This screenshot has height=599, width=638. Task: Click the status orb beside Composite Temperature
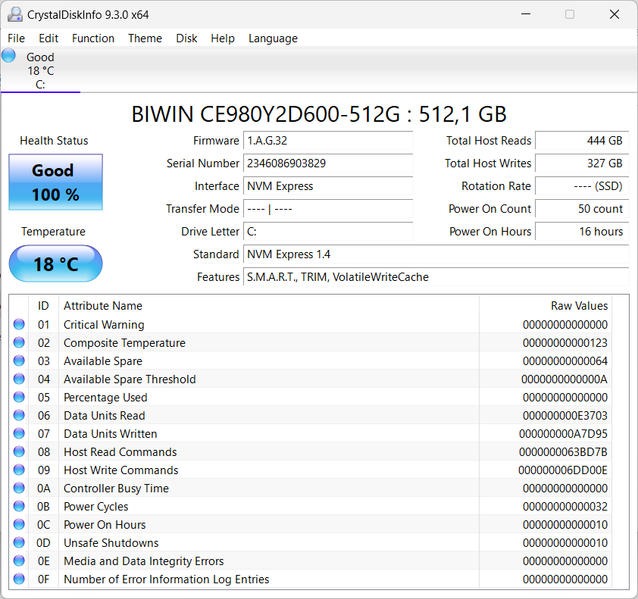pyautogui.click(x=19, y=343)
